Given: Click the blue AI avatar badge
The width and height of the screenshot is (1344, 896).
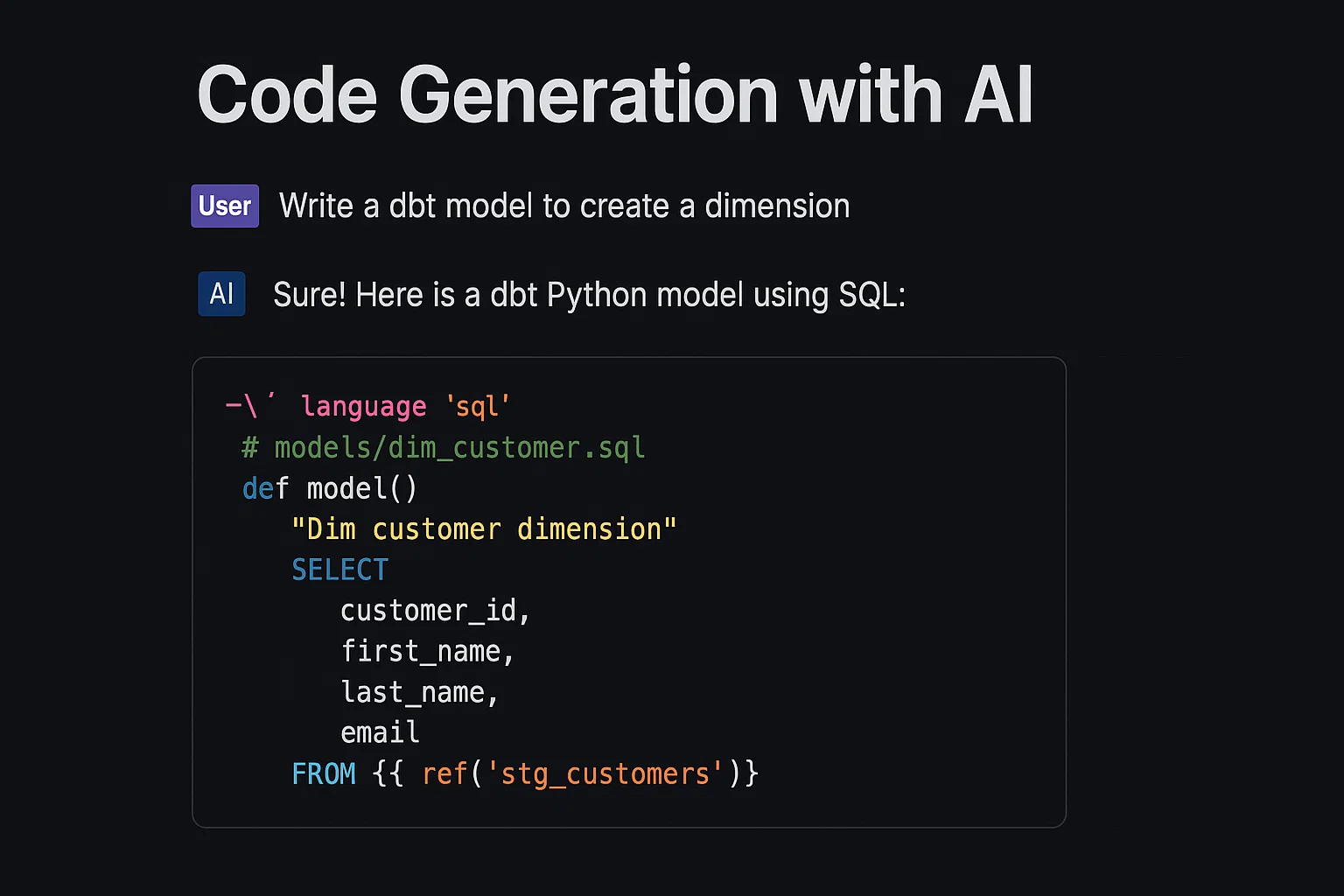Looking at the screenshot, I should 220,294.
